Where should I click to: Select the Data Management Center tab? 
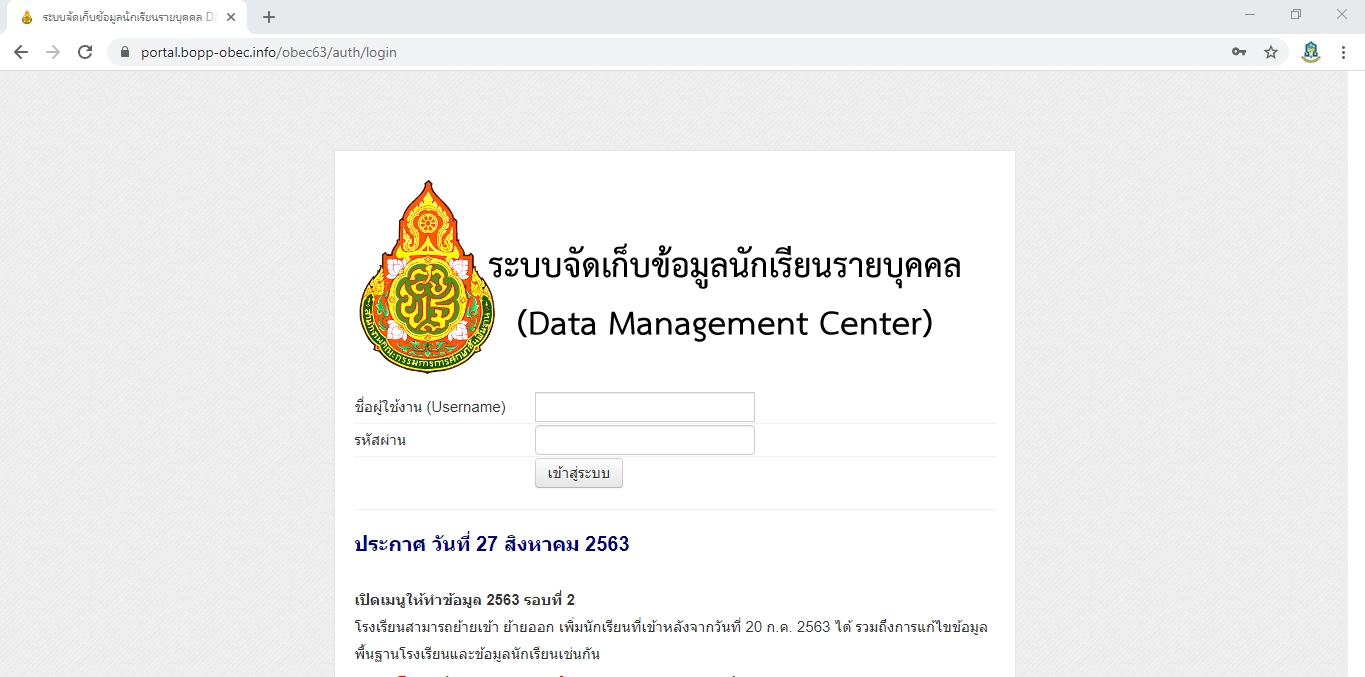point(125,17)
